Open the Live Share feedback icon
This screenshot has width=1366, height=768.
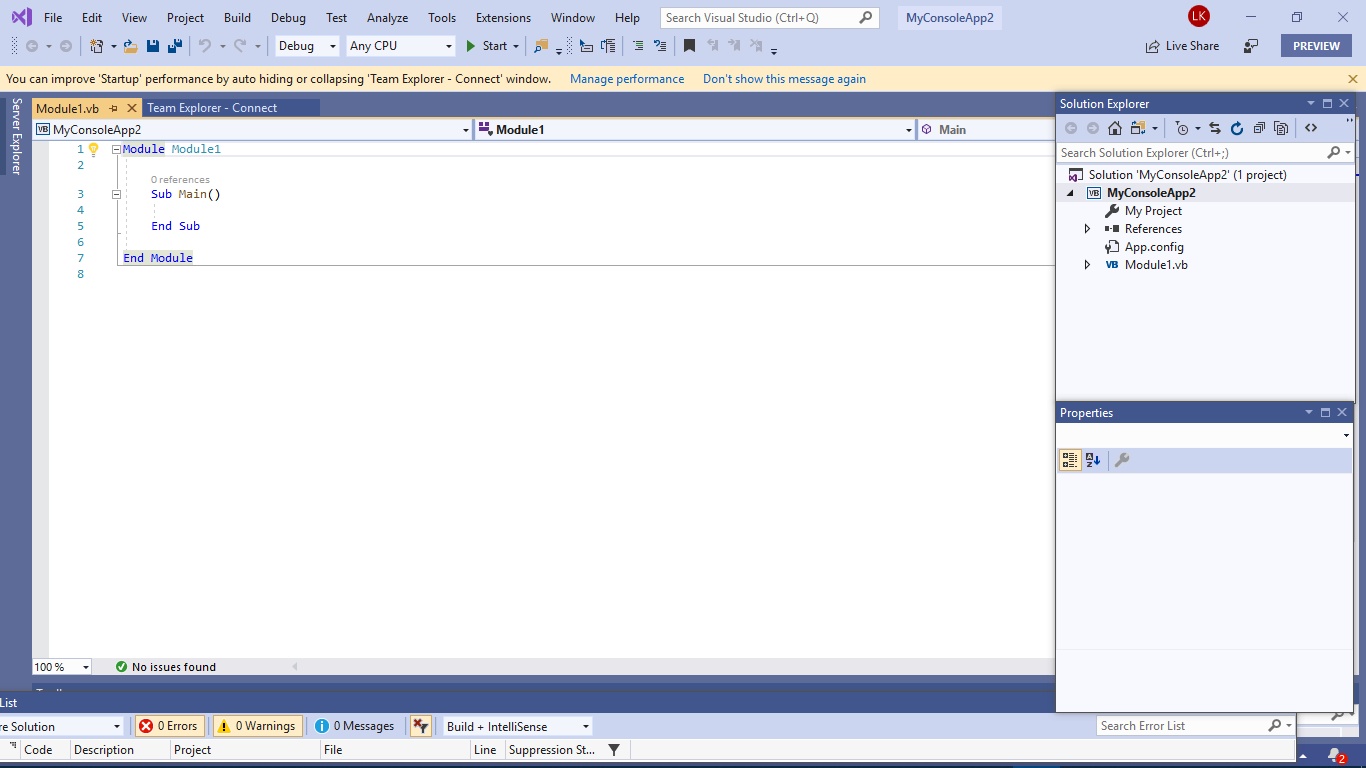point(1251,46)
